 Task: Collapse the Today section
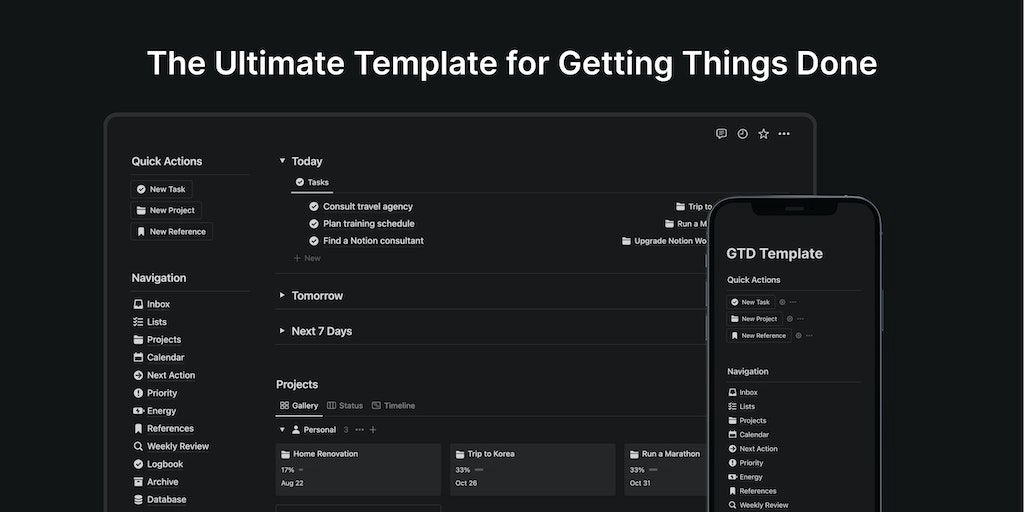282,161
